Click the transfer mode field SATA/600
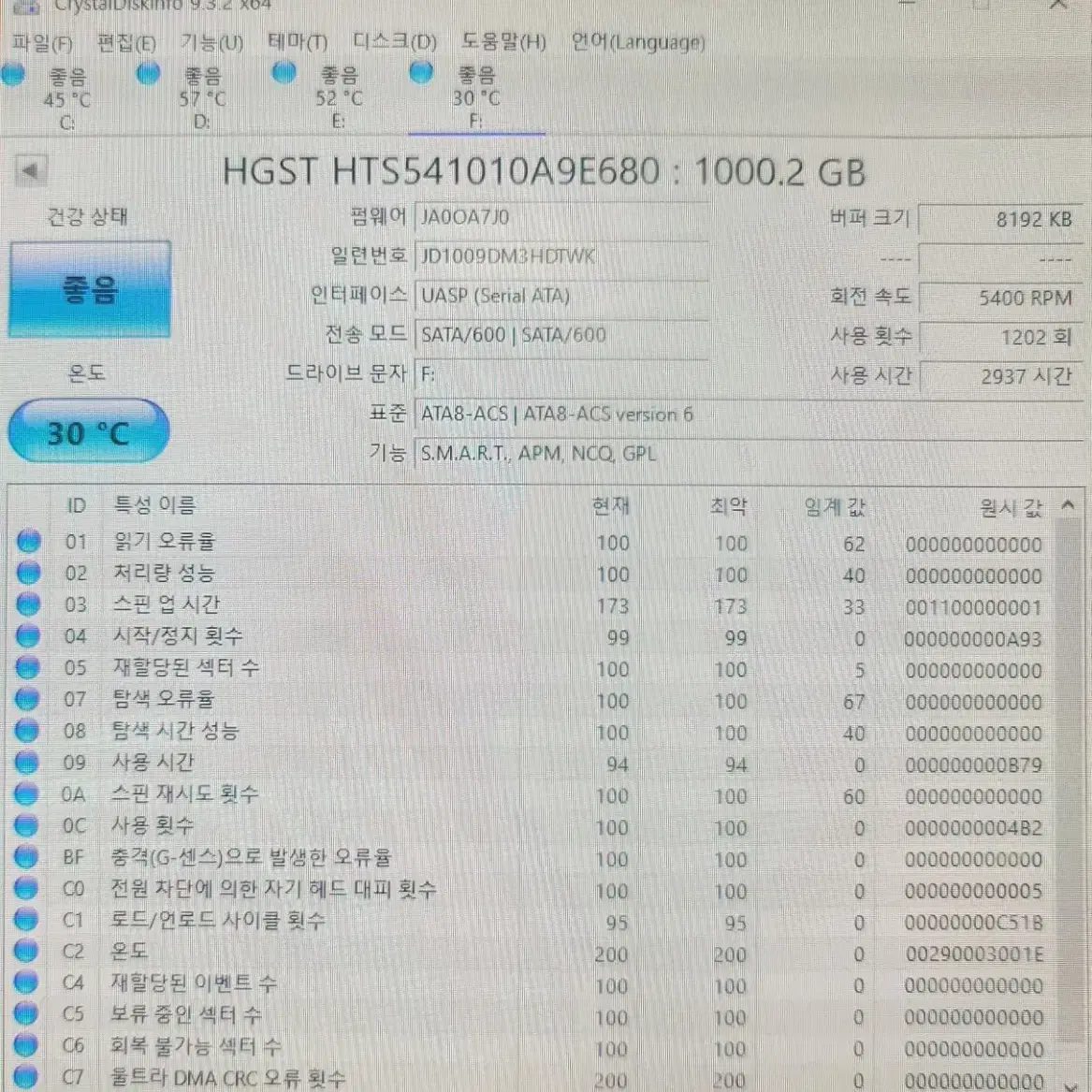The image size is (1092, 1092). (562, 335)
